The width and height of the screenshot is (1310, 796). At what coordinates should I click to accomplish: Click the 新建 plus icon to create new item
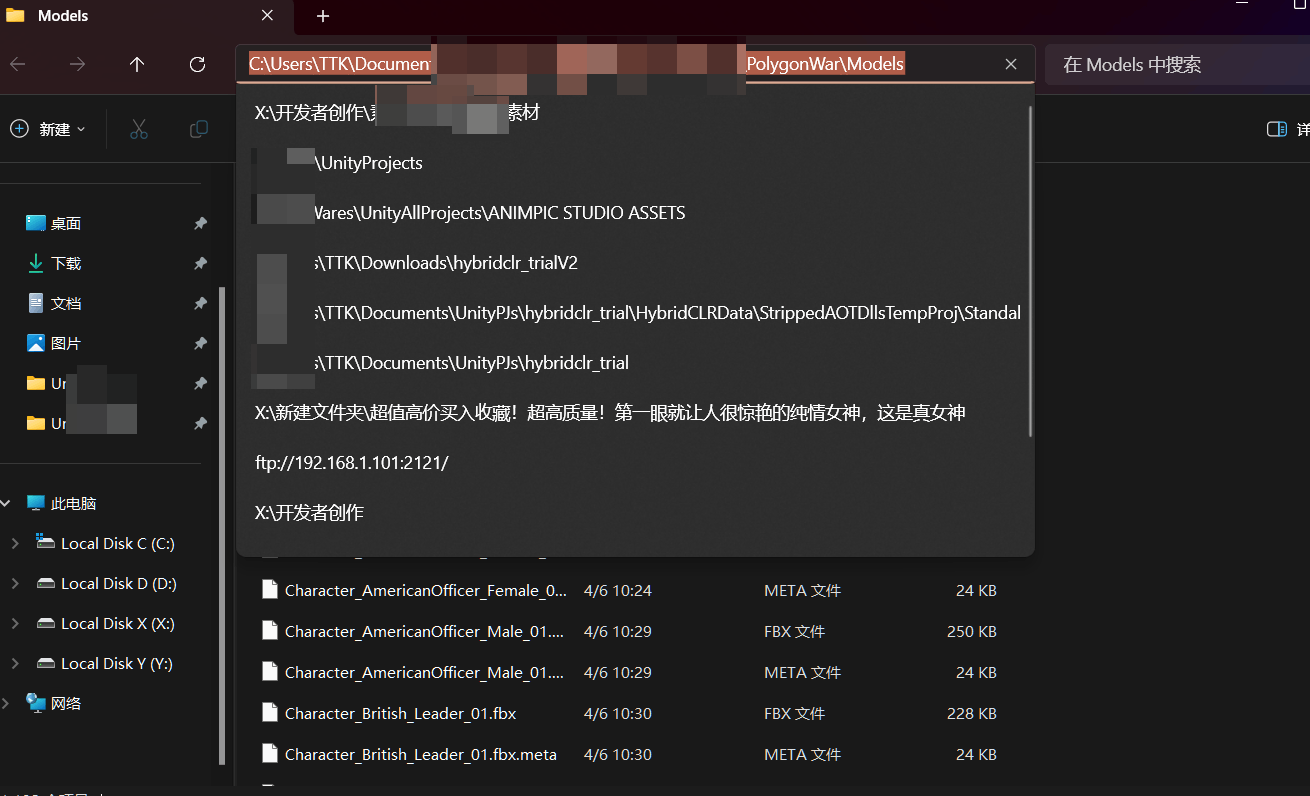[20, 129]
